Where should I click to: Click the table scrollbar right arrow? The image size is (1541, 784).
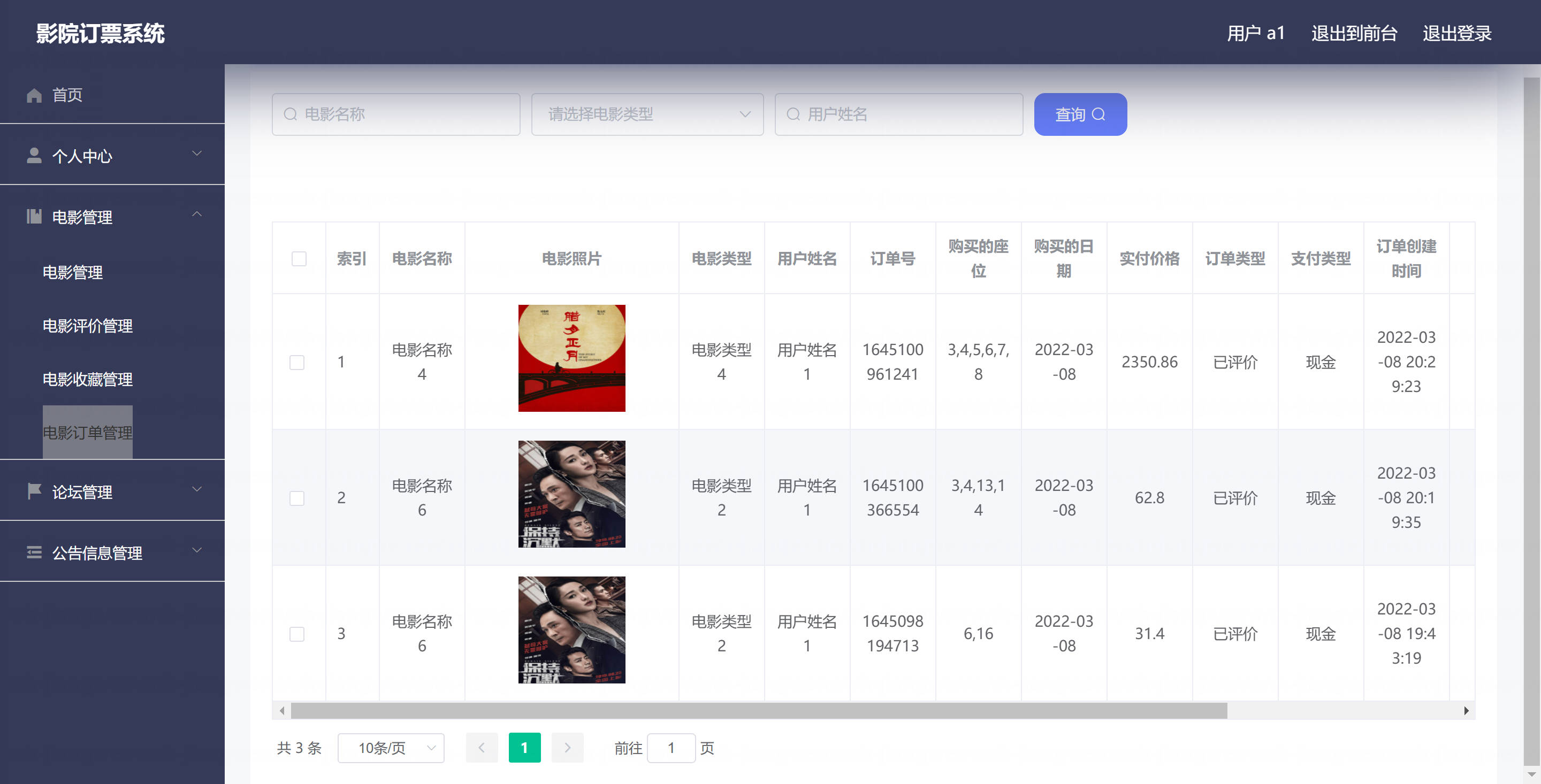(x=1466, y=710)
